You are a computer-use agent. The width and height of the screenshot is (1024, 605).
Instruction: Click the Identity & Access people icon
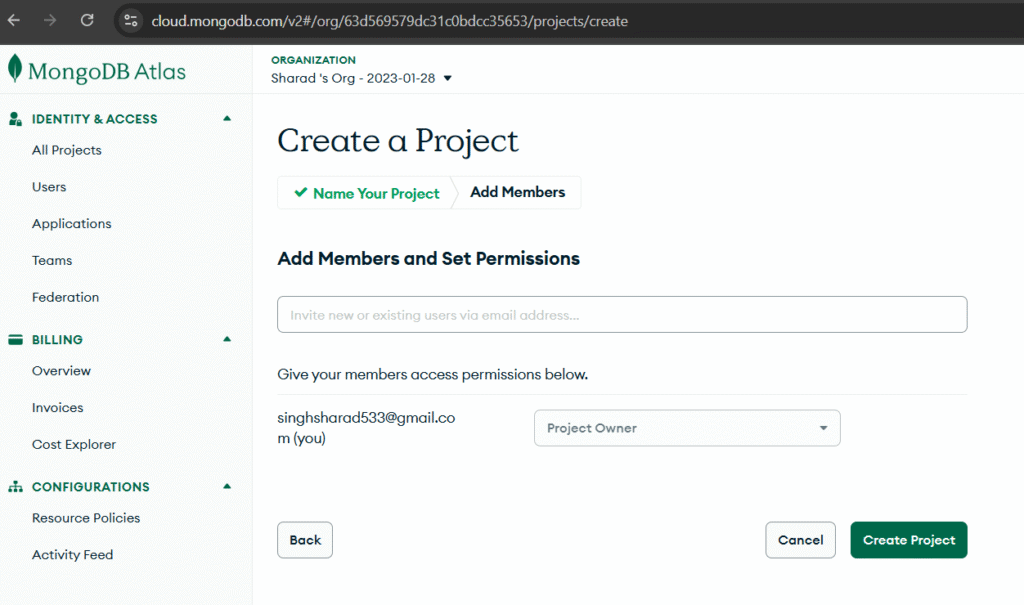[14, 118]
